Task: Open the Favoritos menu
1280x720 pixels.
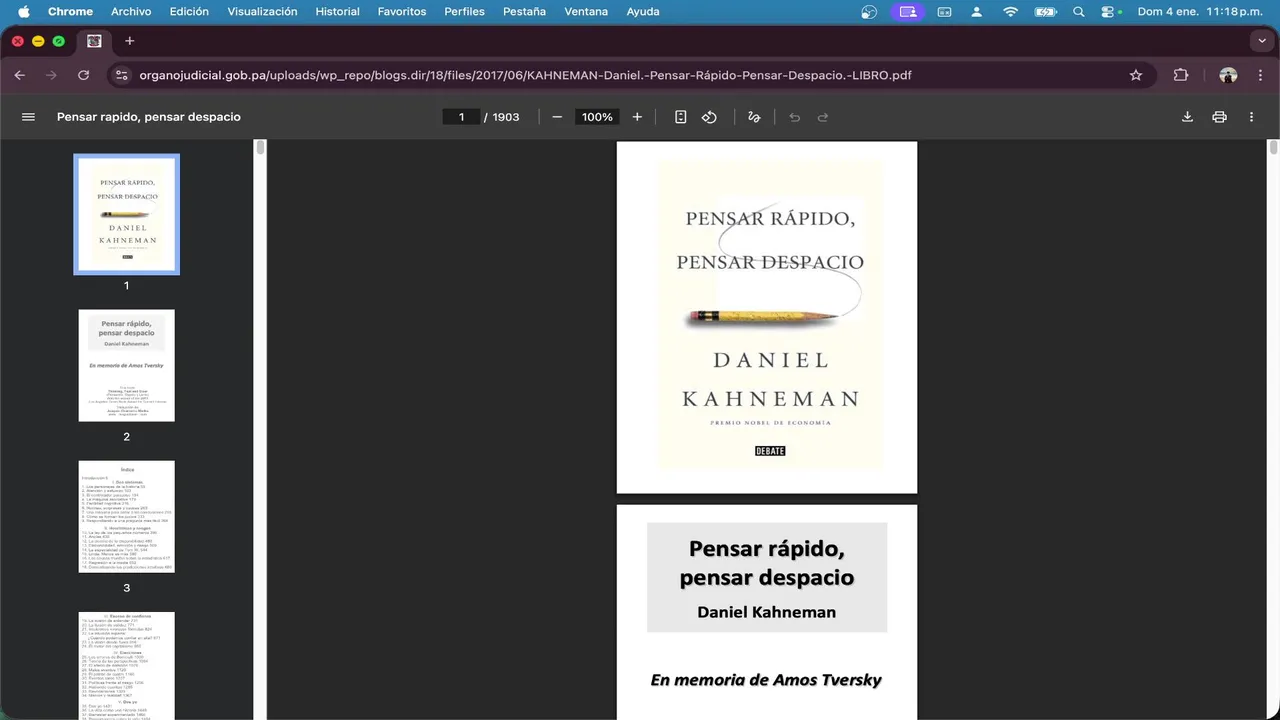Action: click(x=402, y=12)
